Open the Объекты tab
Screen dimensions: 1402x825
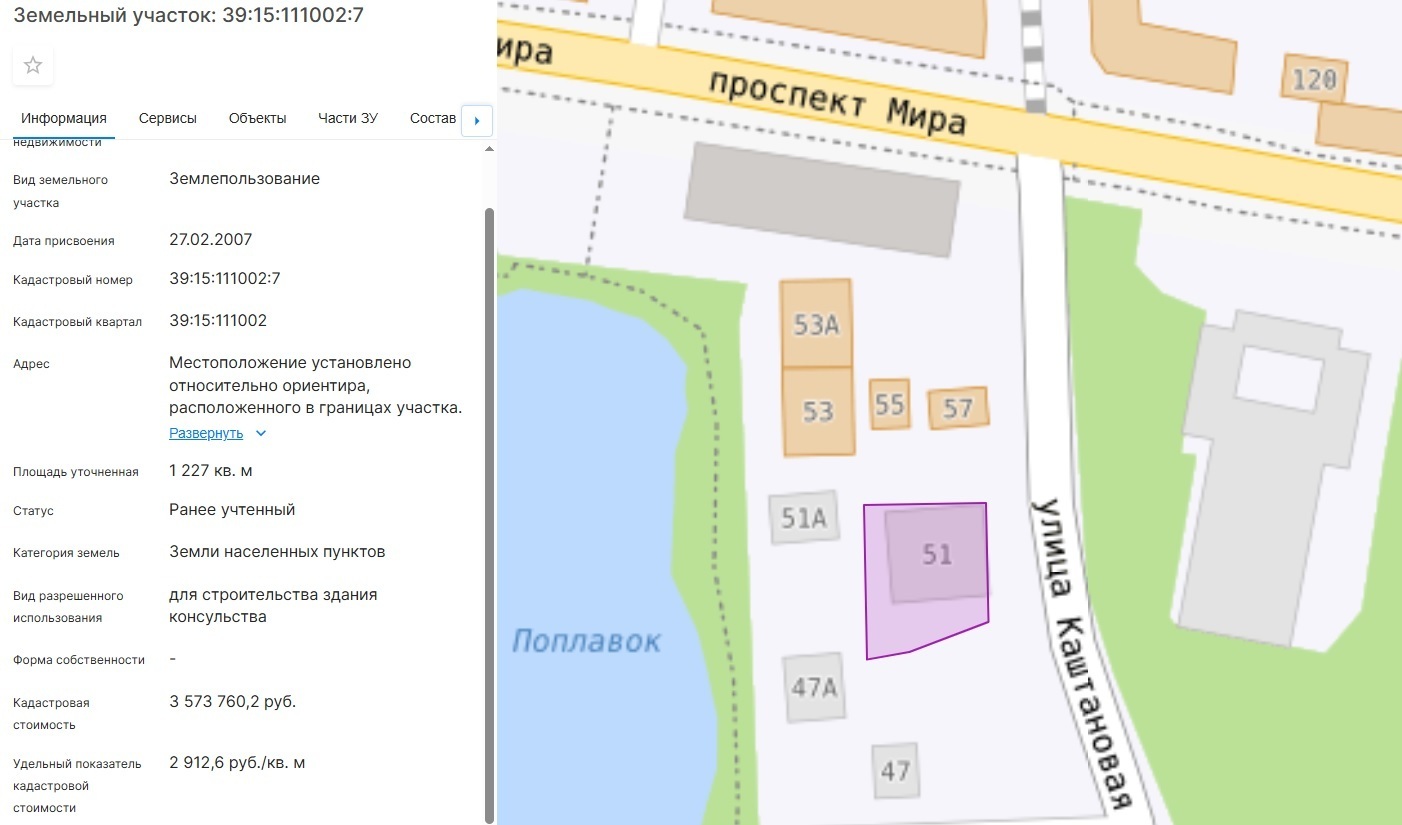point(257,118)
